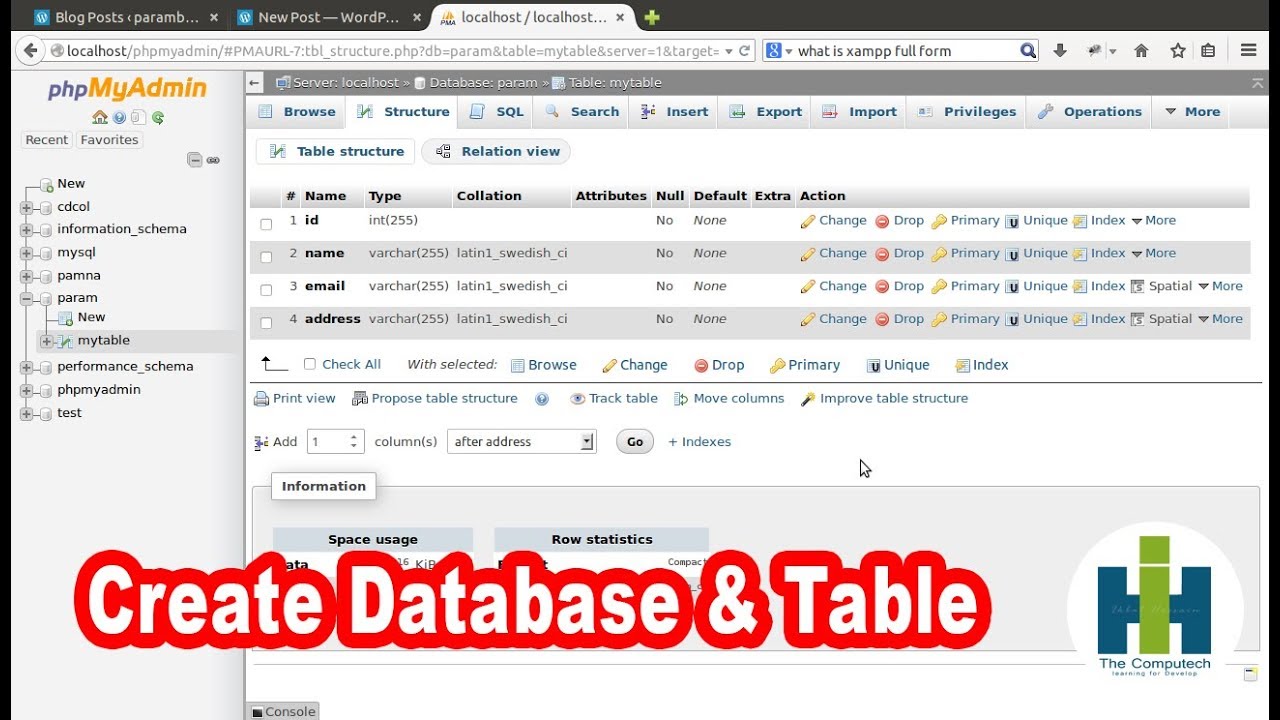
Task: Open the More tab dropdown in top menu
Action: [x=1192, y=112]
